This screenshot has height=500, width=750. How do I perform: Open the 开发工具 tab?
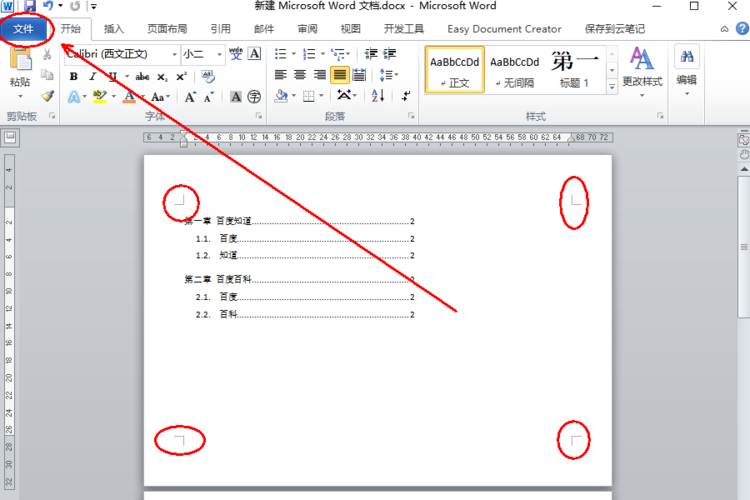click(x=404, y=29)
